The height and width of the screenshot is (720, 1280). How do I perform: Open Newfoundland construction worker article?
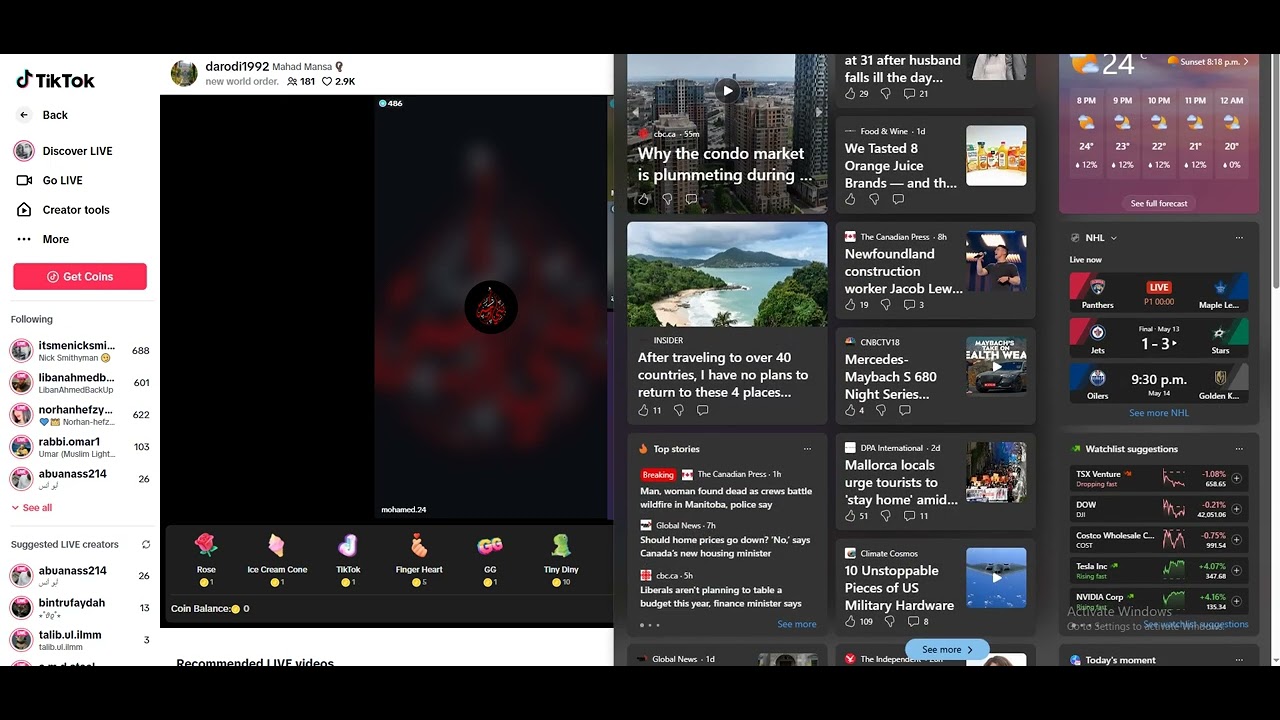tap(903, 271)
